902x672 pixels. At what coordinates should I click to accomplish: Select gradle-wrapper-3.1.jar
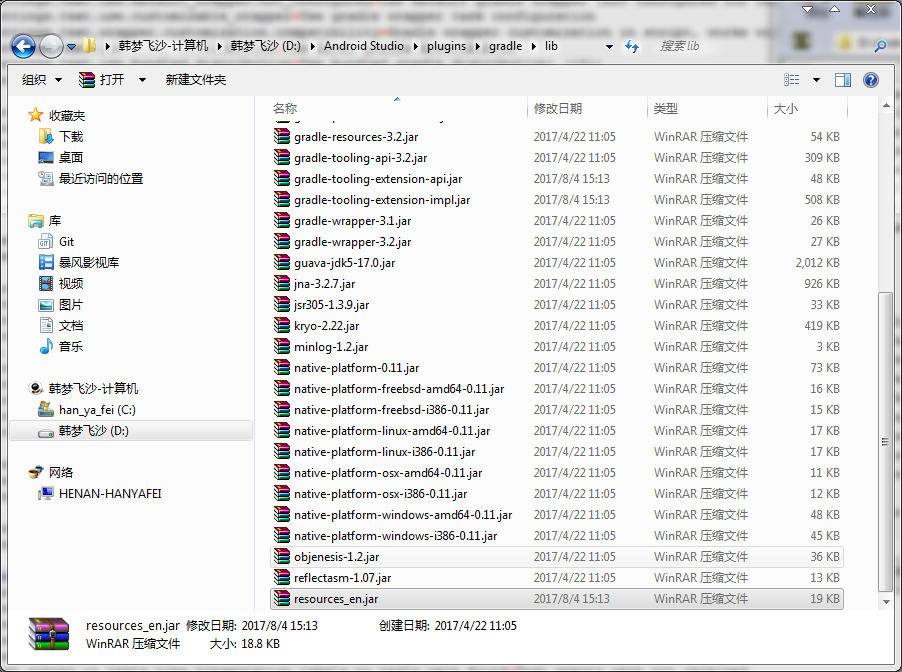tap(353, 221)
